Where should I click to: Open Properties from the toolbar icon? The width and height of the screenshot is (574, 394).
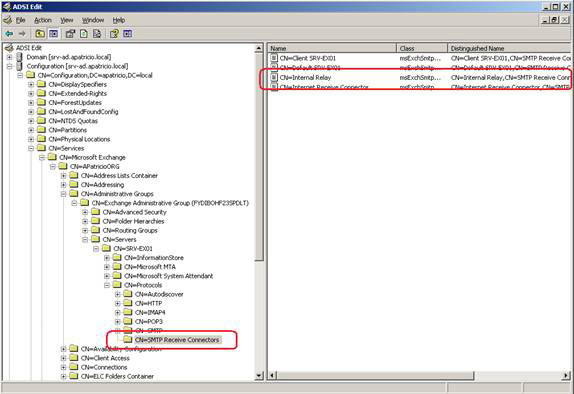(70, 34)
